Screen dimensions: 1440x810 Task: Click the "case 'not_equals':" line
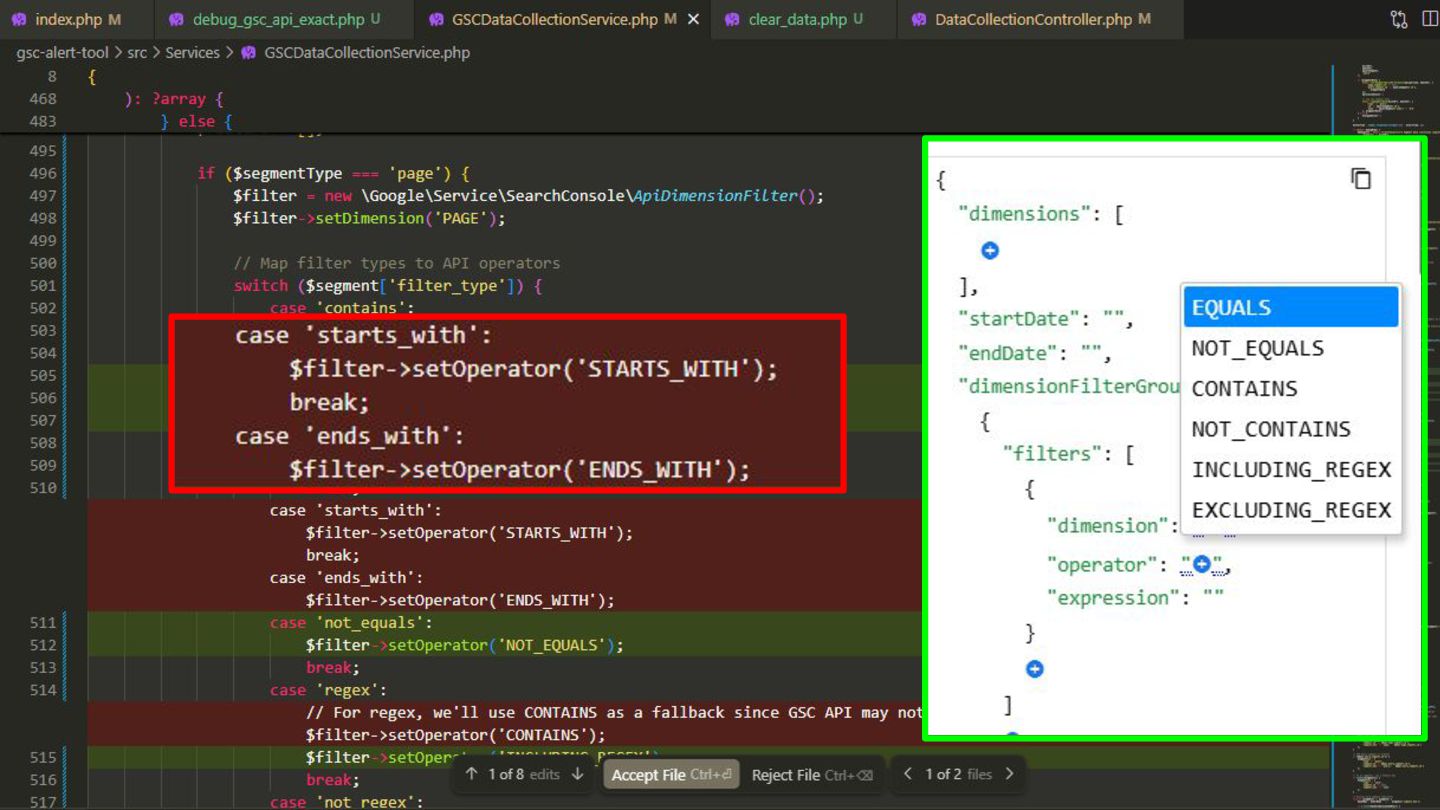[351, 622]
